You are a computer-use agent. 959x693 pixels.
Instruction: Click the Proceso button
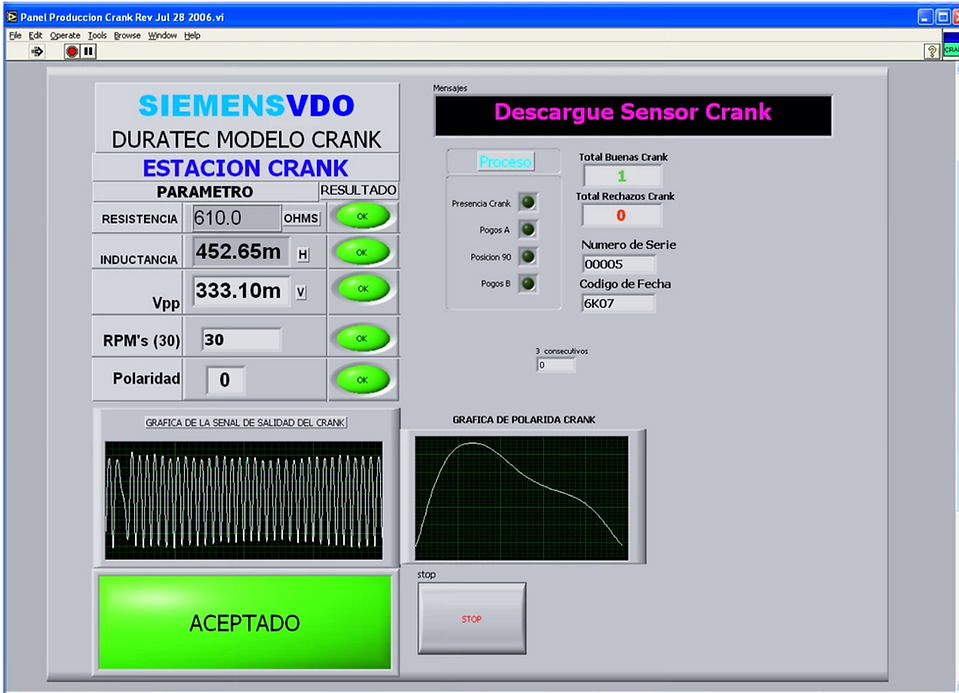(x=505, y=161)
